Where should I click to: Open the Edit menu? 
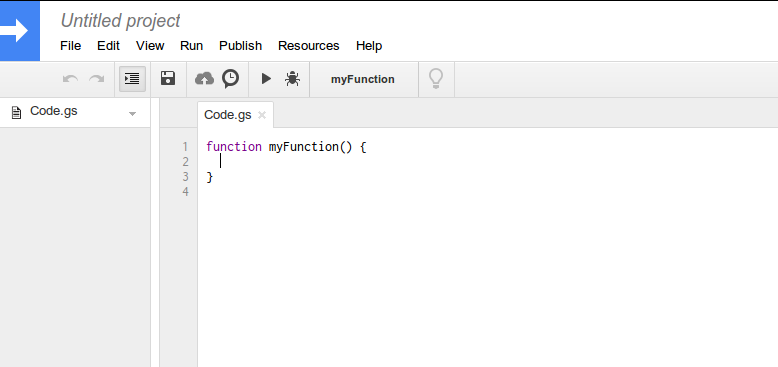[108, 46]
